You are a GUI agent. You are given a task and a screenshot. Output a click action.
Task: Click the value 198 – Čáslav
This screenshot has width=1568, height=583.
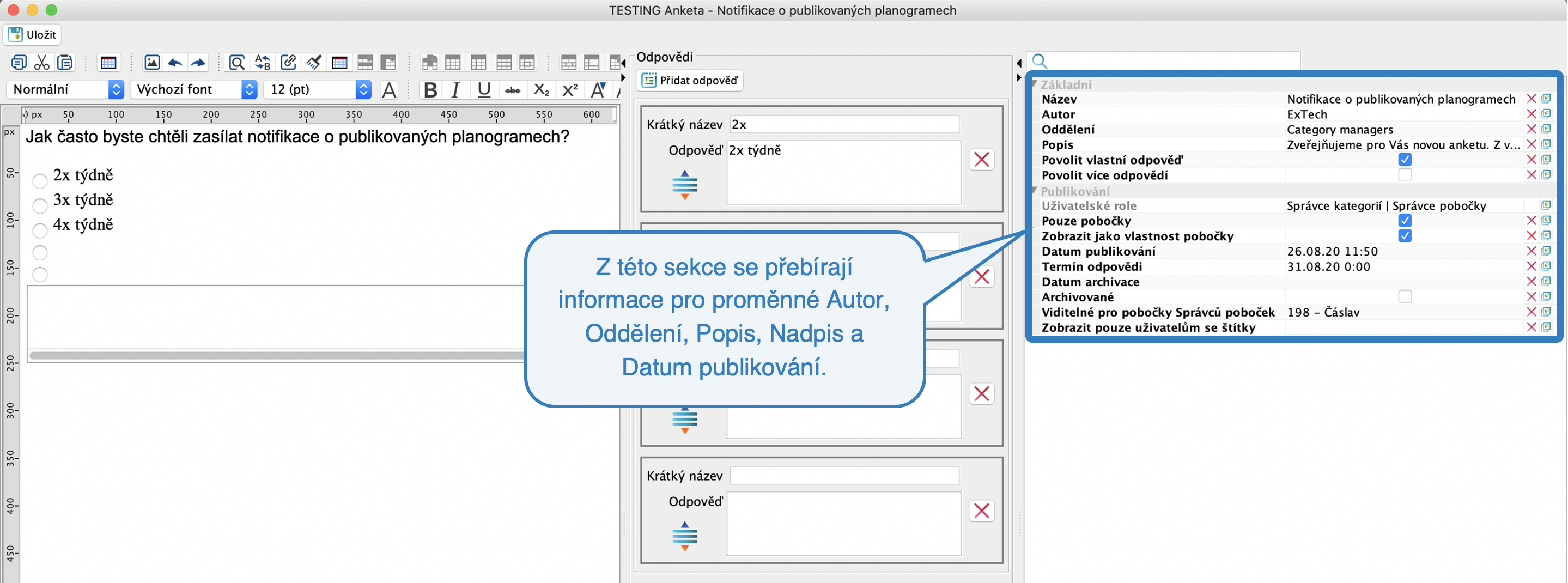tap(1323, 312)
